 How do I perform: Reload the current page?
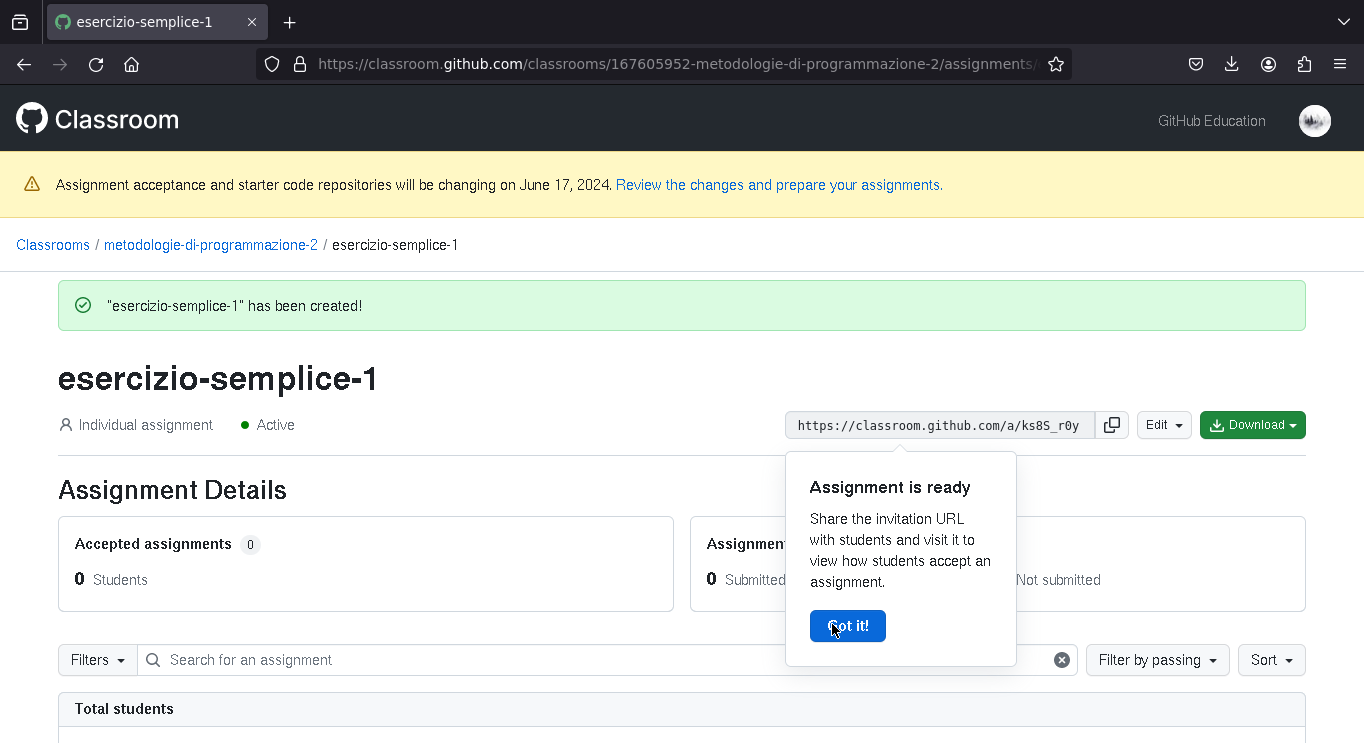[96, 64]
